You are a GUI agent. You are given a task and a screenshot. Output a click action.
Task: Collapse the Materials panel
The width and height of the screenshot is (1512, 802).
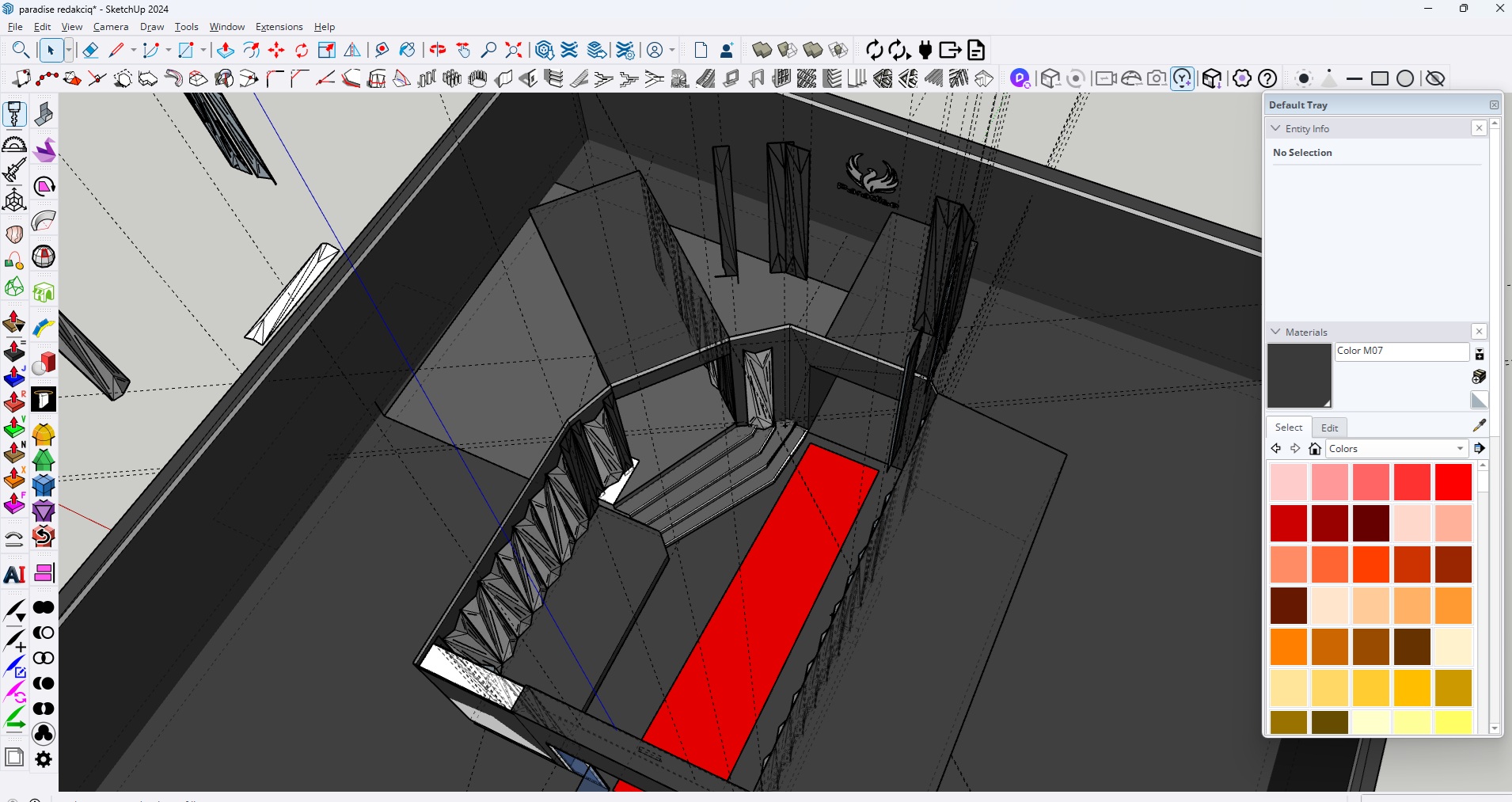click(x=1275, y=332)
